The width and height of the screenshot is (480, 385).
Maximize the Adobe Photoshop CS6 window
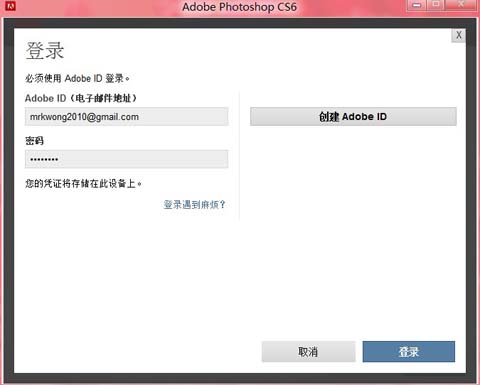coord(436,5)
